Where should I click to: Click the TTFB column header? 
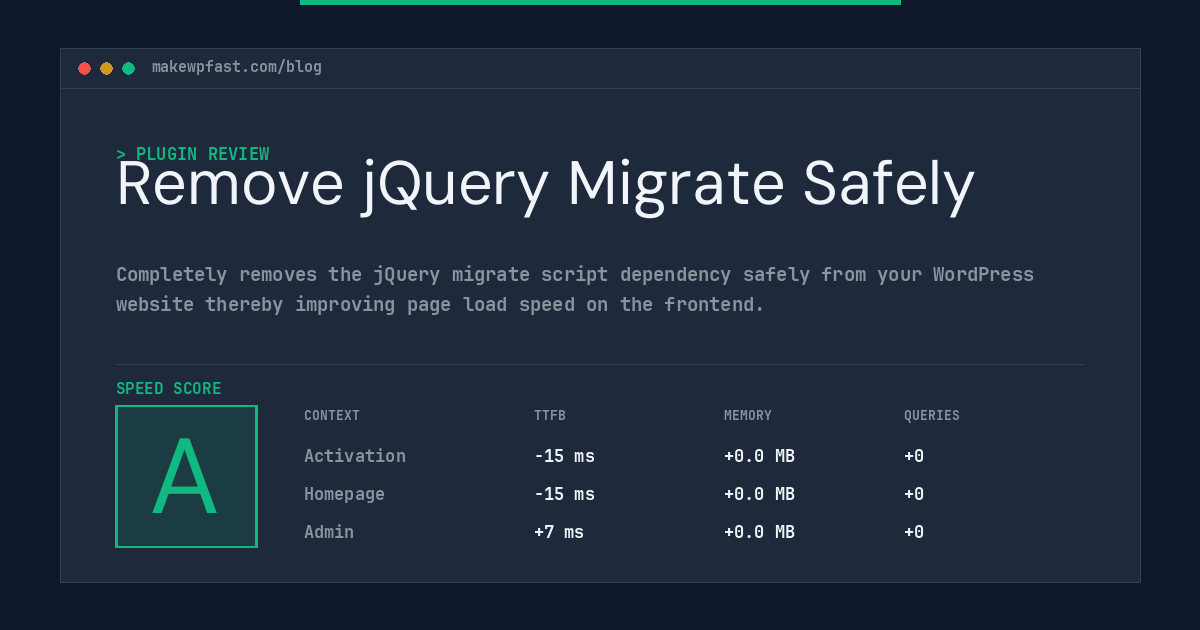pos(550,416)
